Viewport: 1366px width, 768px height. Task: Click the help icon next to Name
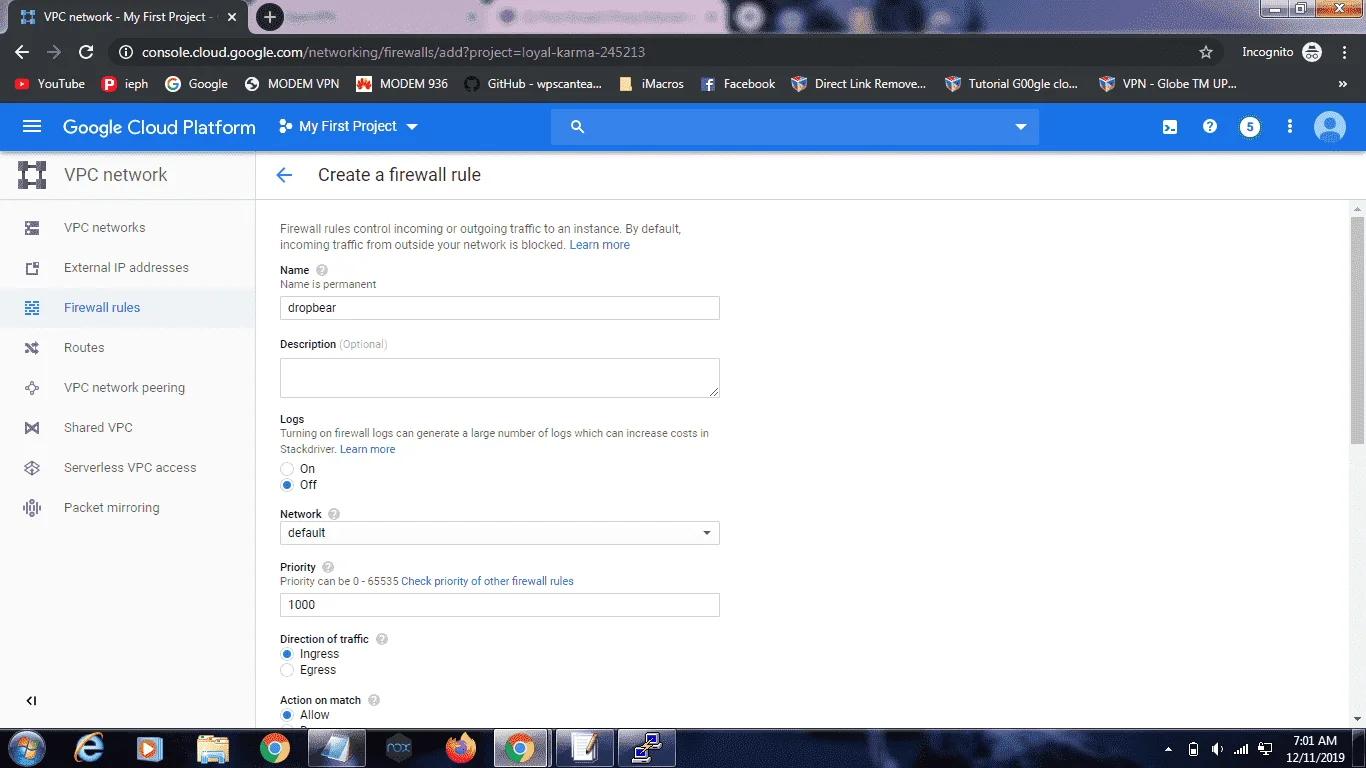[x=322, y=270]
